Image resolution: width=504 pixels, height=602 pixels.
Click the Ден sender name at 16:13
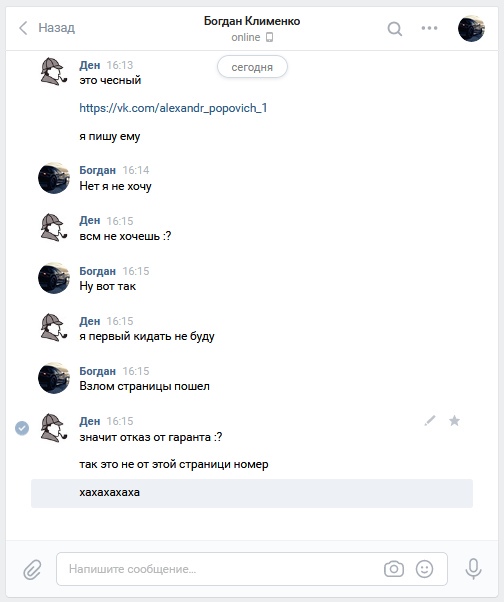tap(90, 65)
